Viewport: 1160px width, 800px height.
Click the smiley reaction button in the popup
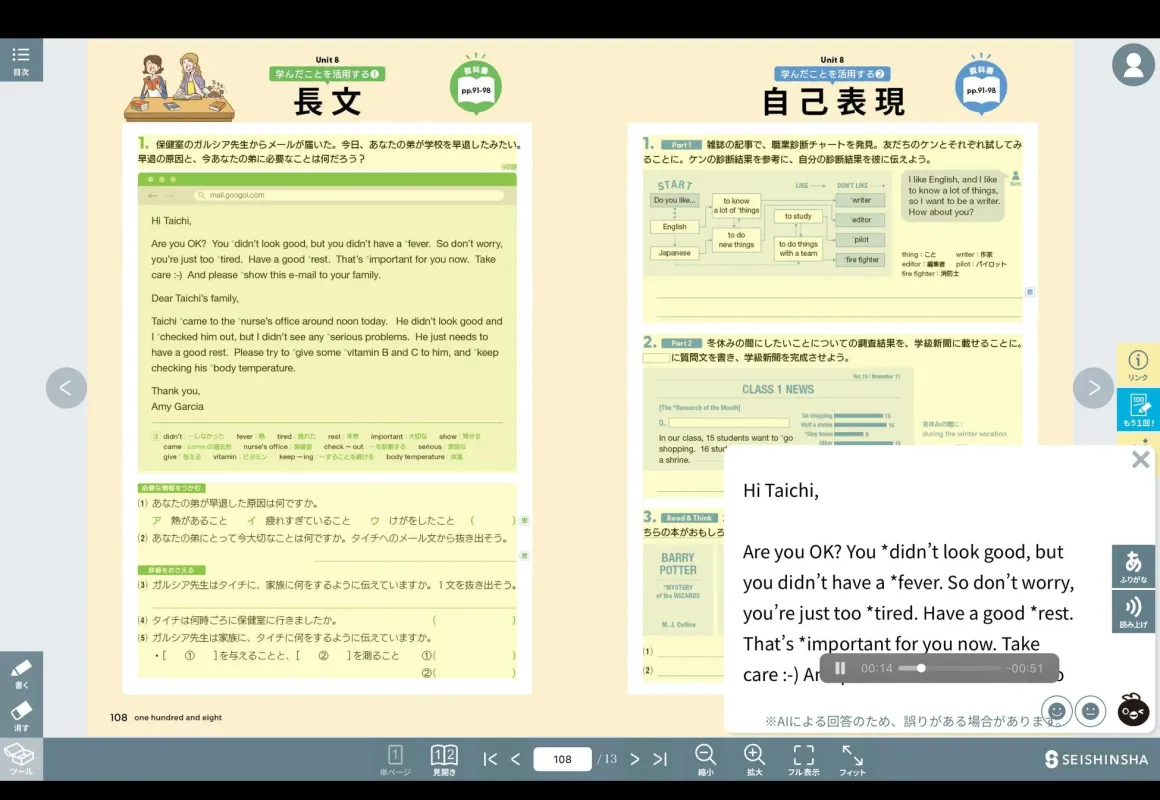[1056, 711]
